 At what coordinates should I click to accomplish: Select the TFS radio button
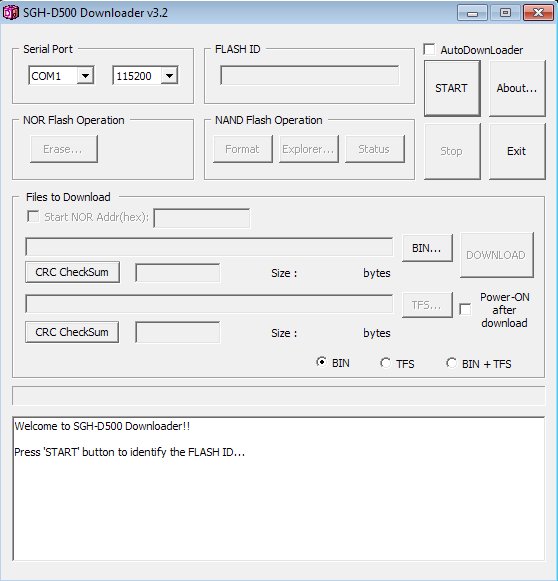(385, 363)
